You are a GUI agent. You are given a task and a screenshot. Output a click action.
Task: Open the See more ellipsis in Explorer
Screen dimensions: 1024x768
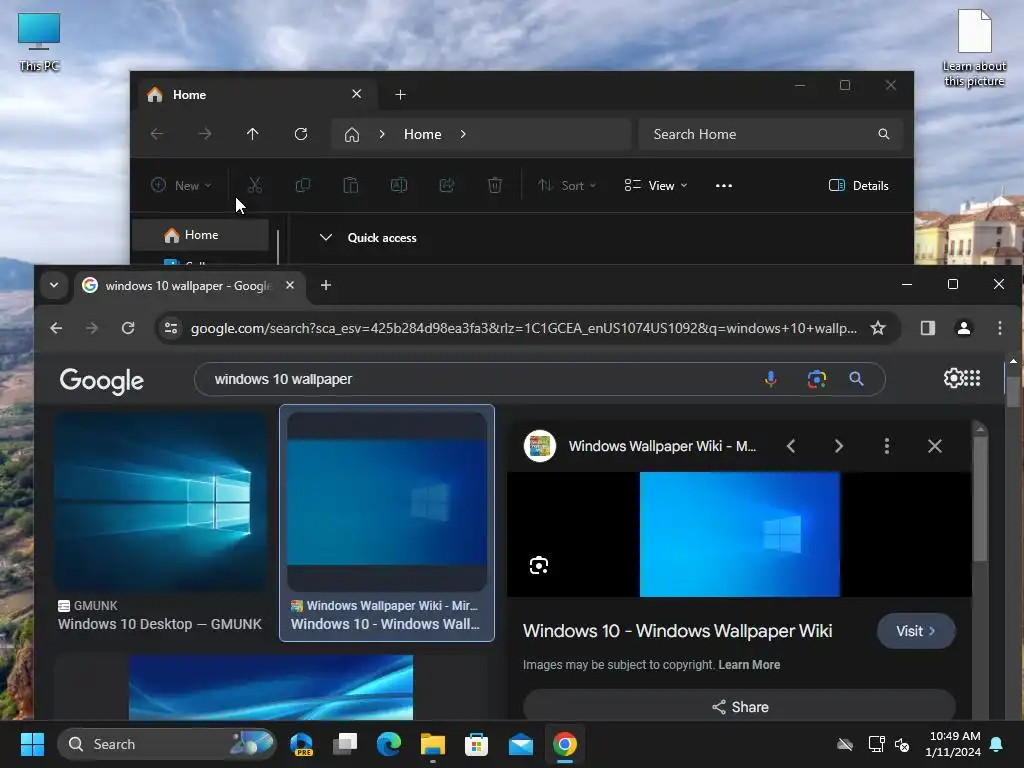724,185
